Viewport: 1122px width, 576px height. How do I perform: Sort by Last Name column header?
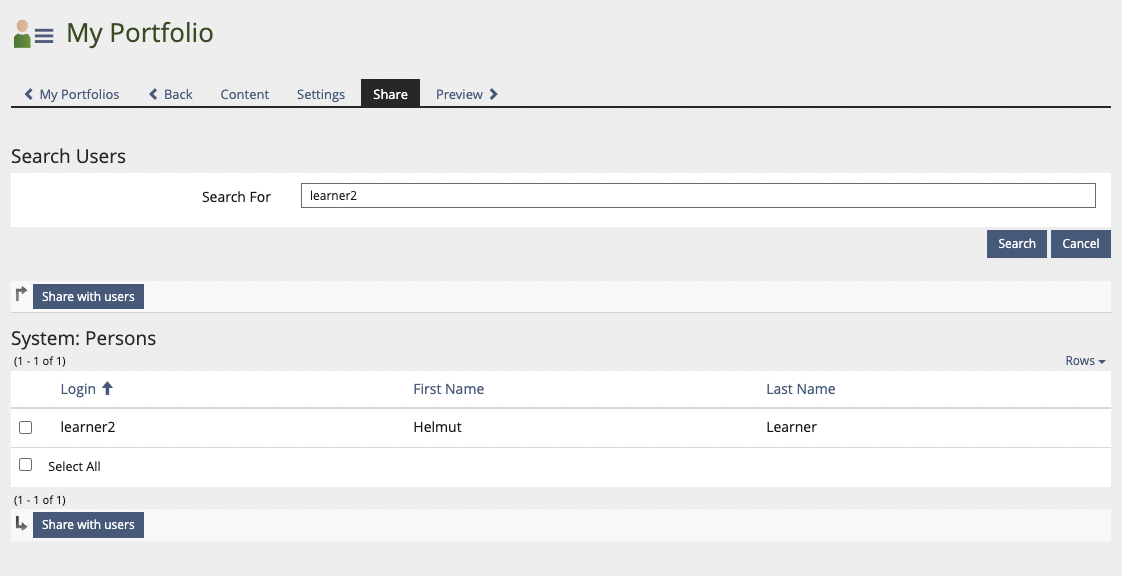tap(800, 389)
